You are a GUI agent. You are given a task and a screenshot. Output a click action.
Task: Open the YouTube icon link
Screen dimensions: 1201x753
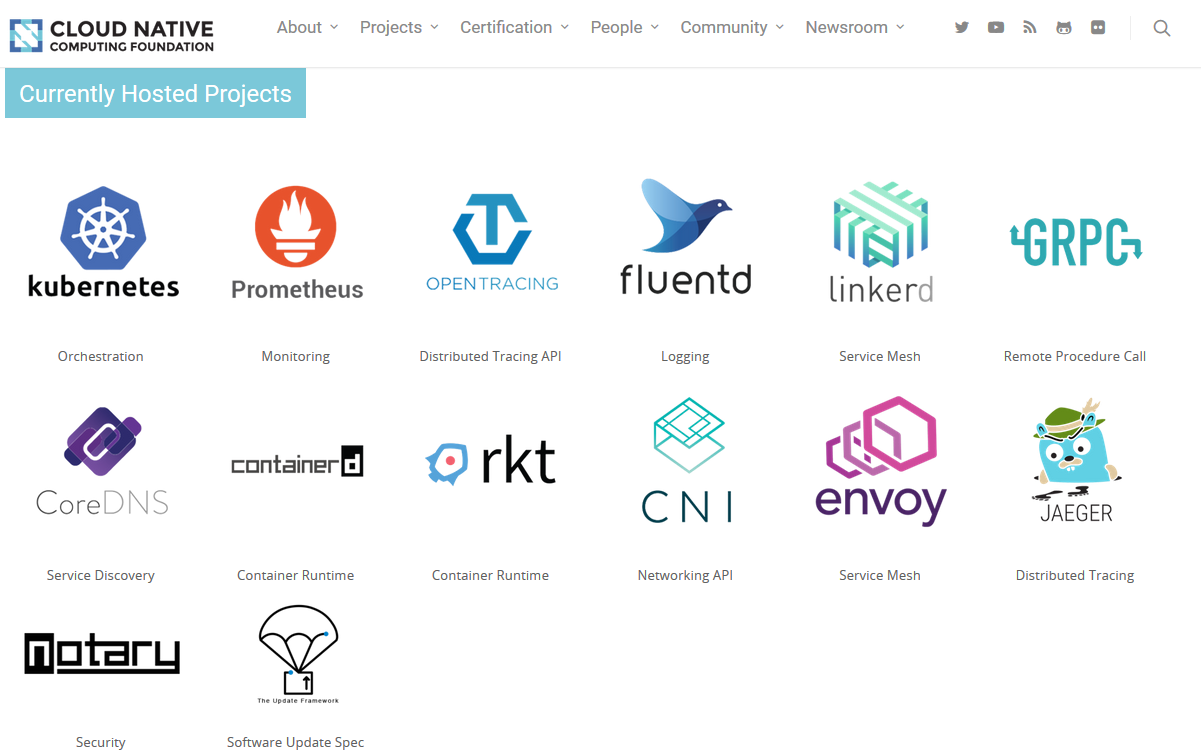click(x=996, y=28)
